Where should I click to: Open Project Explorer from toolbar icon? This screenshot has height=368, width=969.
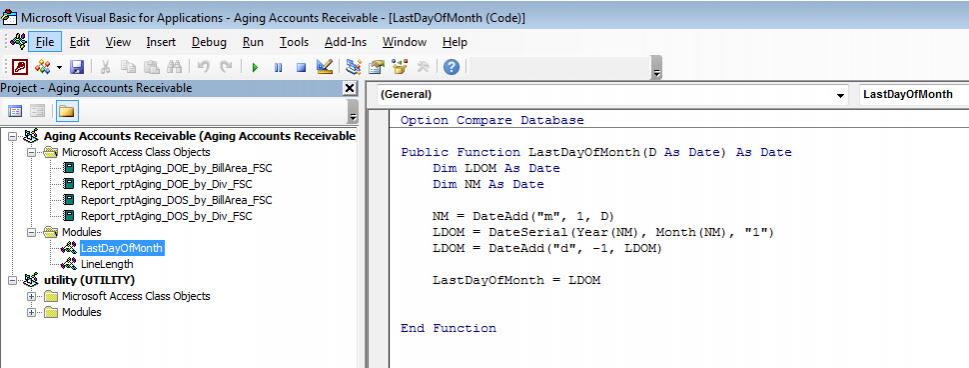point(353,67)
